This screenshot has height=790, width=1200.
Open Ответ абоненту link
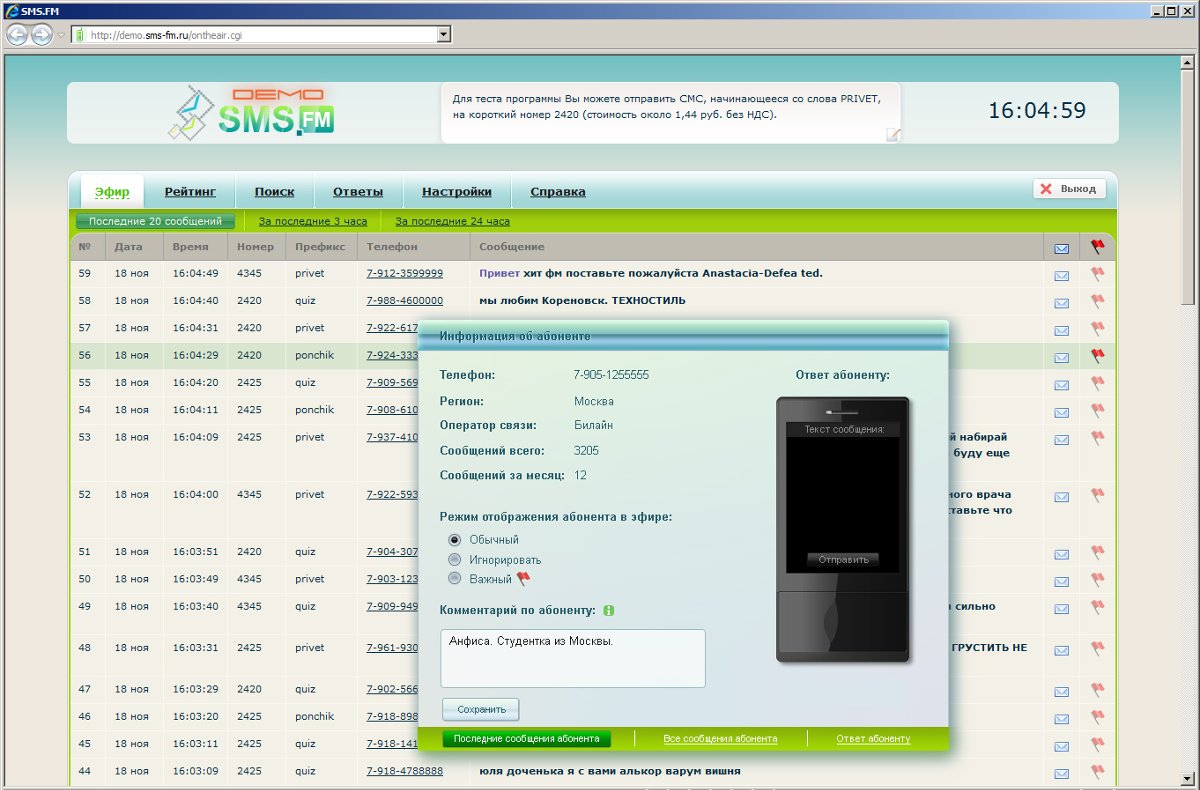point(873,739)
